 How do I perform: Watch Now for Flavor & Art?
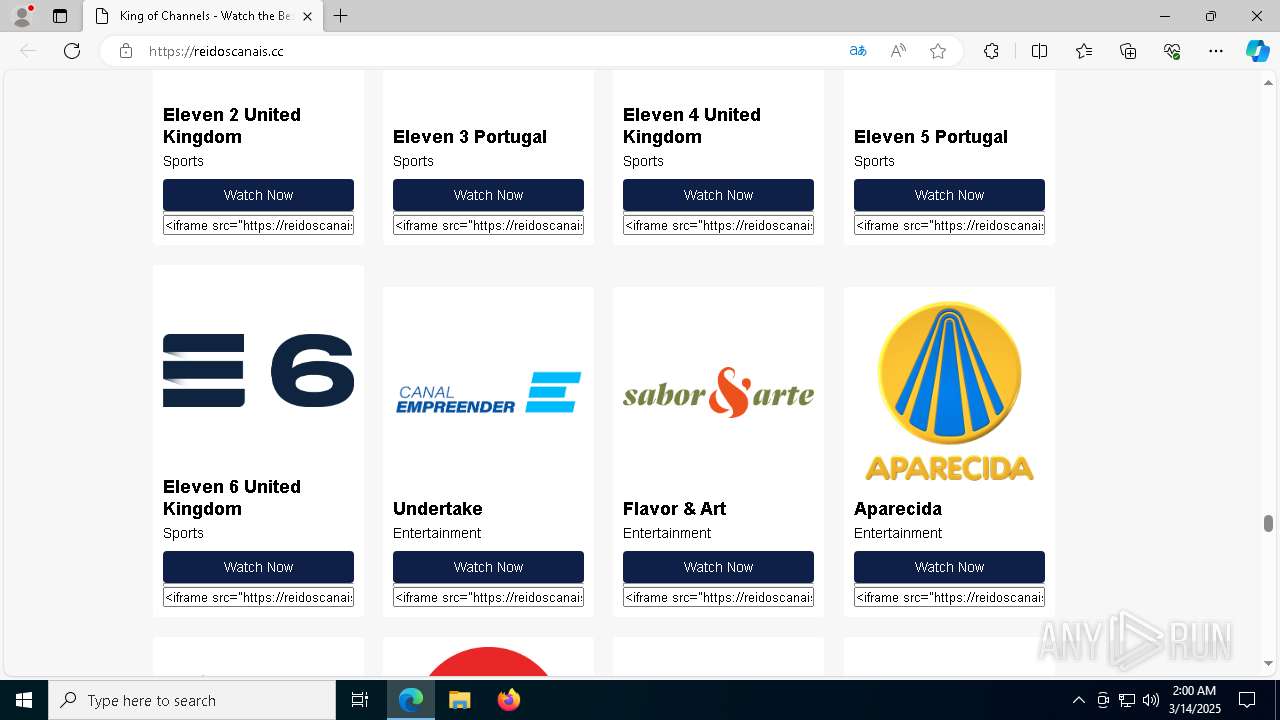point(718,567)
